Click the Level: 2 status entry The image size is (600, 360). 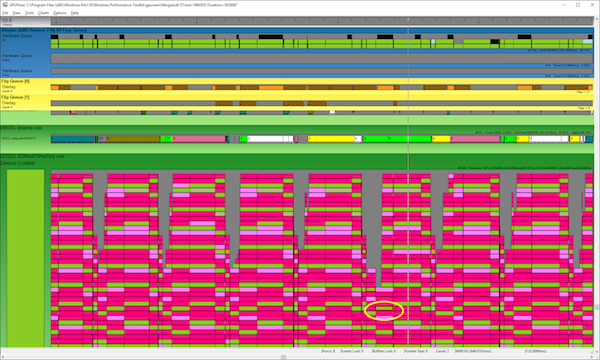click(442, 351)
